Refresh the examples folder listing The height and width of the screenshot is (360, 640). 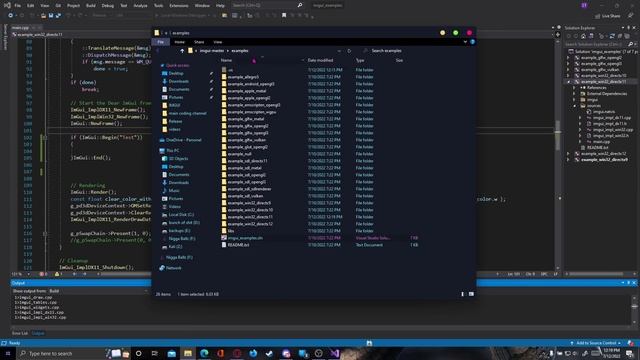click(349, 51)
